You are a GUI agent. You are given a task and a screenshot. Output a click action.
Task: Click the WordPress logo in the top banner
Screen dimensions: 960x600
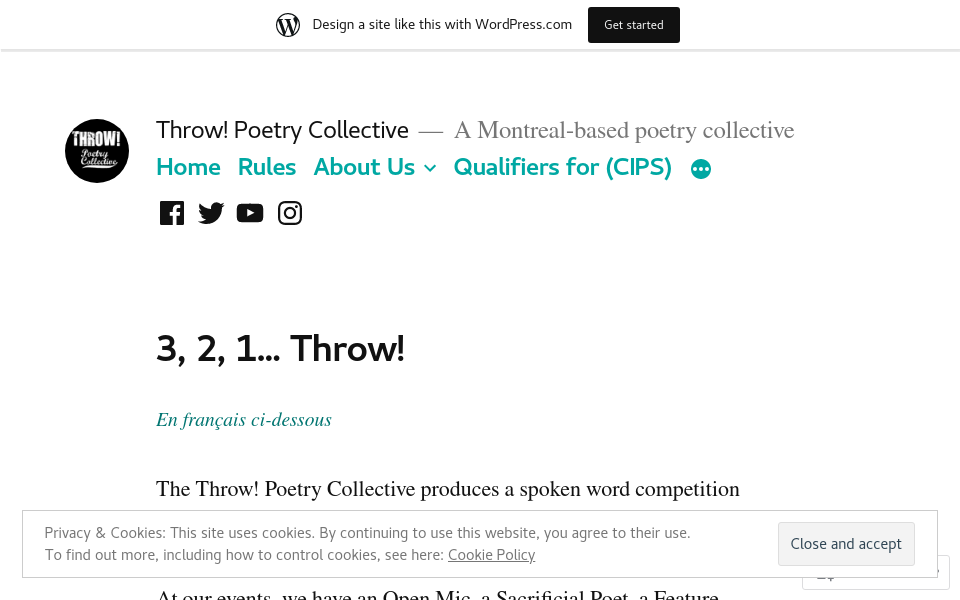click(x=288, y=24)
